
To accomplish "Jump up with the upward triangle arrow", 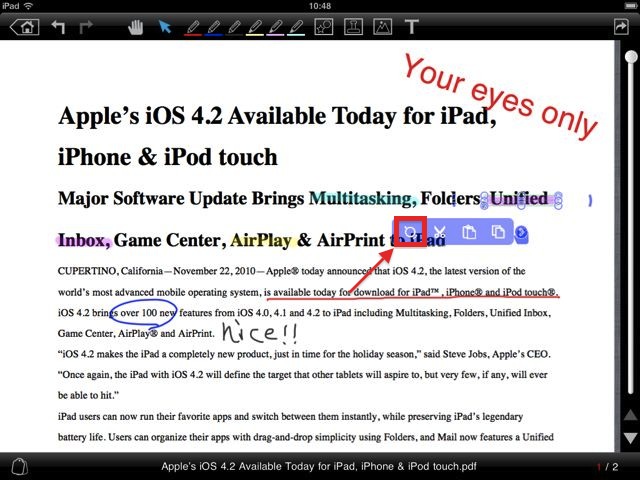I will click(x=631, y=415).
